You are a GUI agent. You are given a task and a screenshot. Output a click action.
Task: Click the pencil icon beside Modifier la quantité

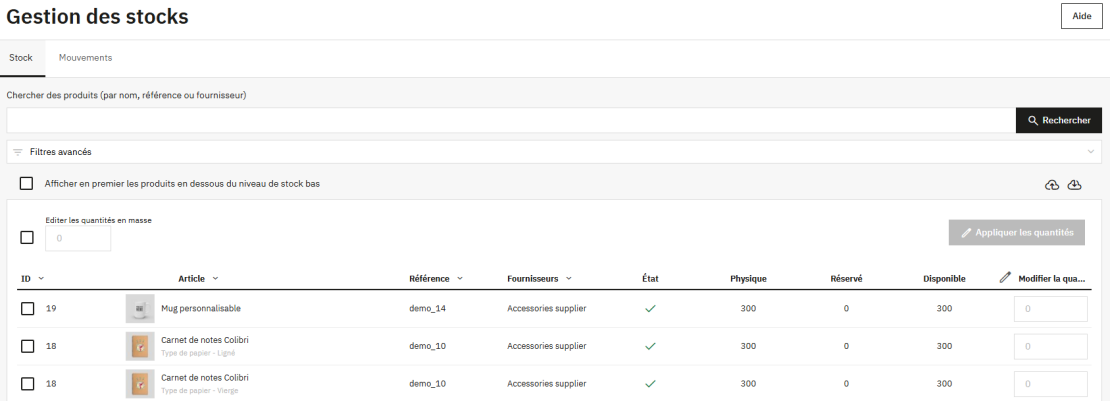[x=1005, y=278]
